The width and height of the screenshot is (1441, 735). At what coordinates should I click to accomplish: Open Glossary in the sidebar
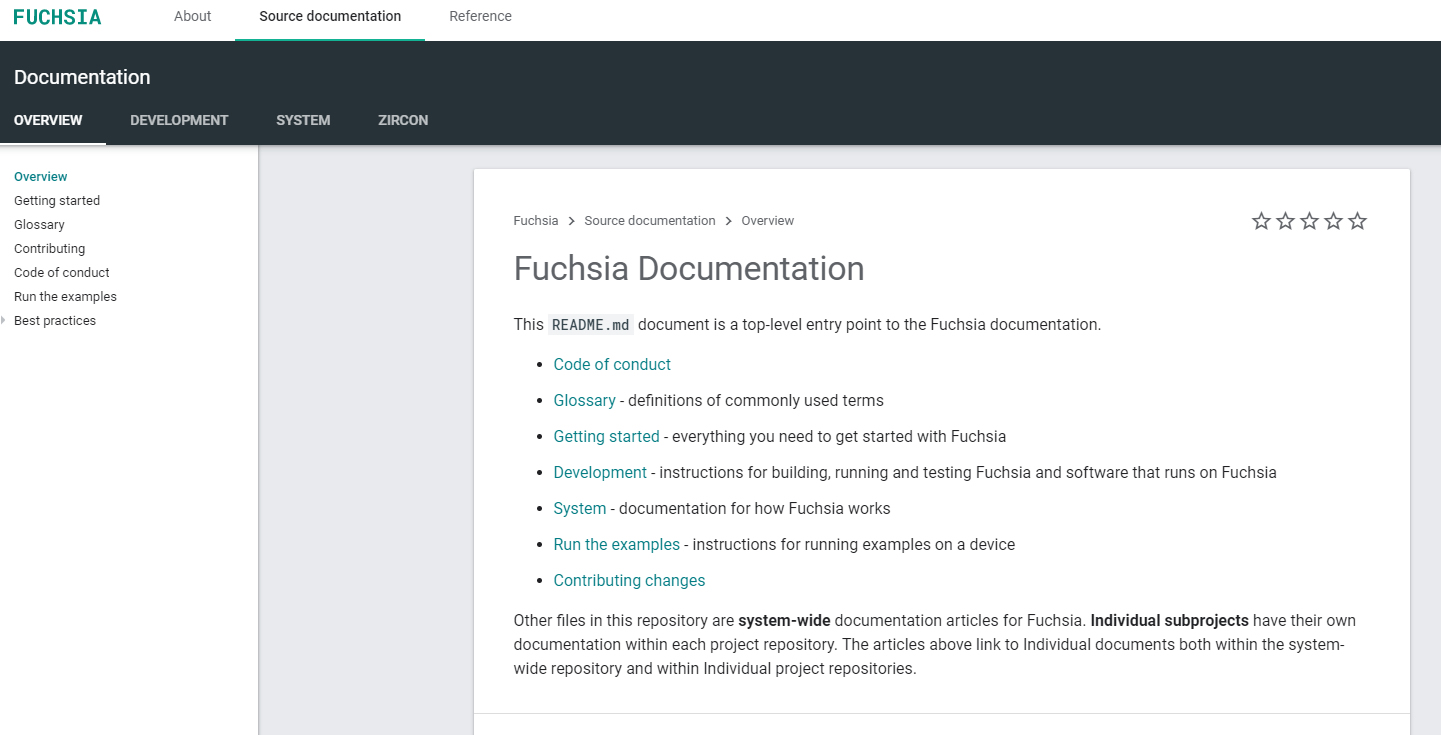pyautogui.click(x=39, y=225)
